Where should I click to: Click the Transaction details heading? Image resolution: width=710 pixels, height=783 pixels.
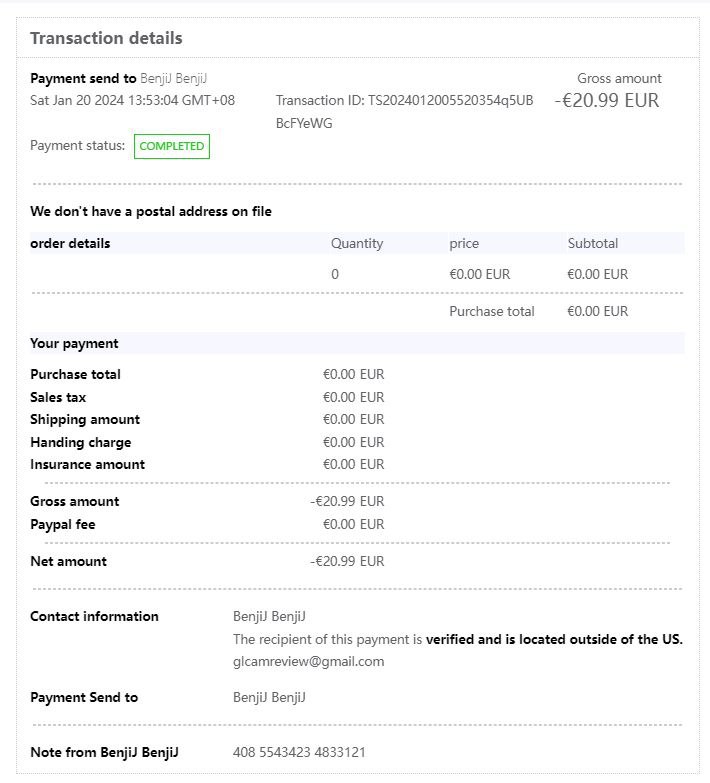[106, 39]
